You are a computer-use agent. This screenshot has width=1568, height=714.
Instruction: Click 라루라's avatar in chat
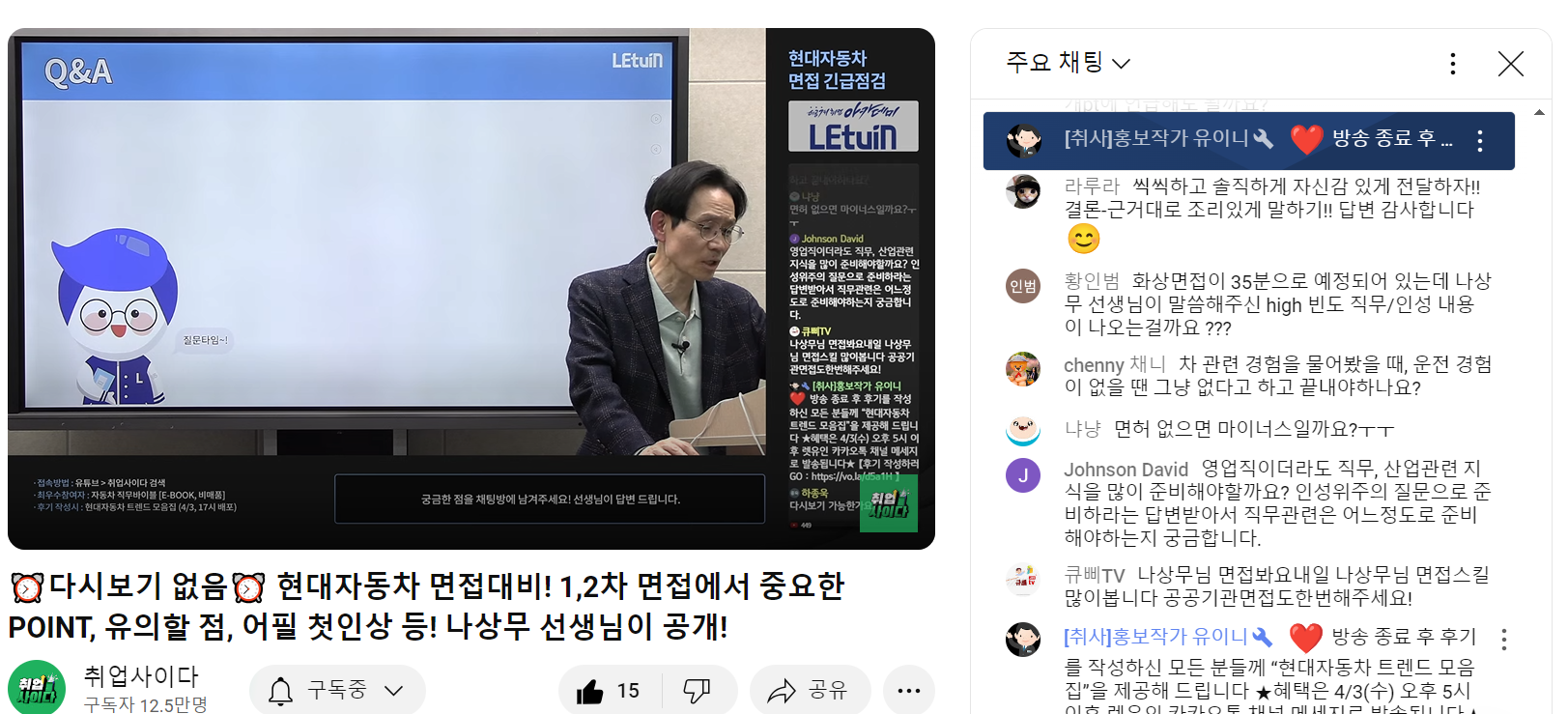point(1023,191)
